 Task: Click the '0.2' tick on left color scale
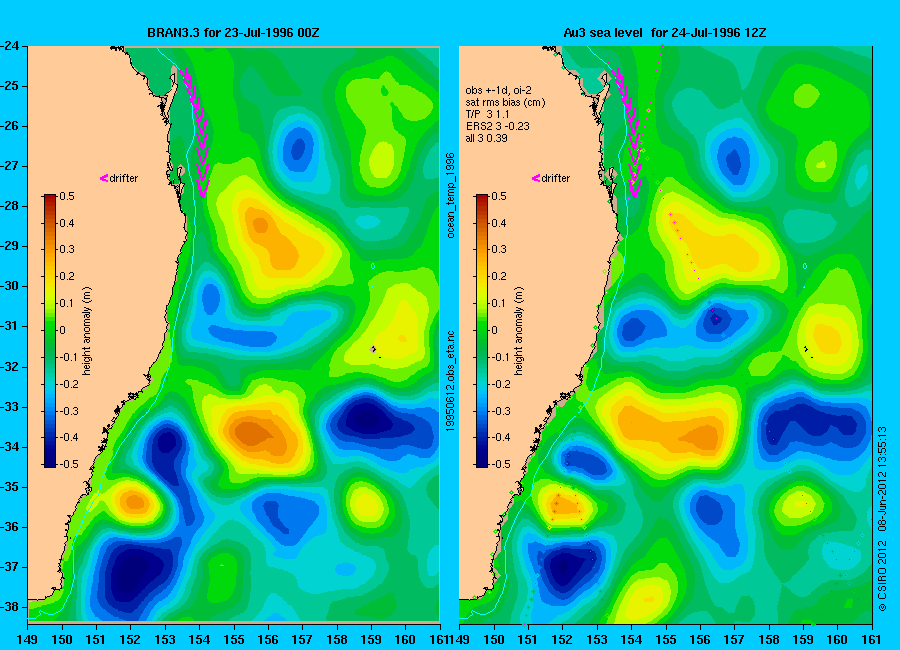click(x=67, y=277)
